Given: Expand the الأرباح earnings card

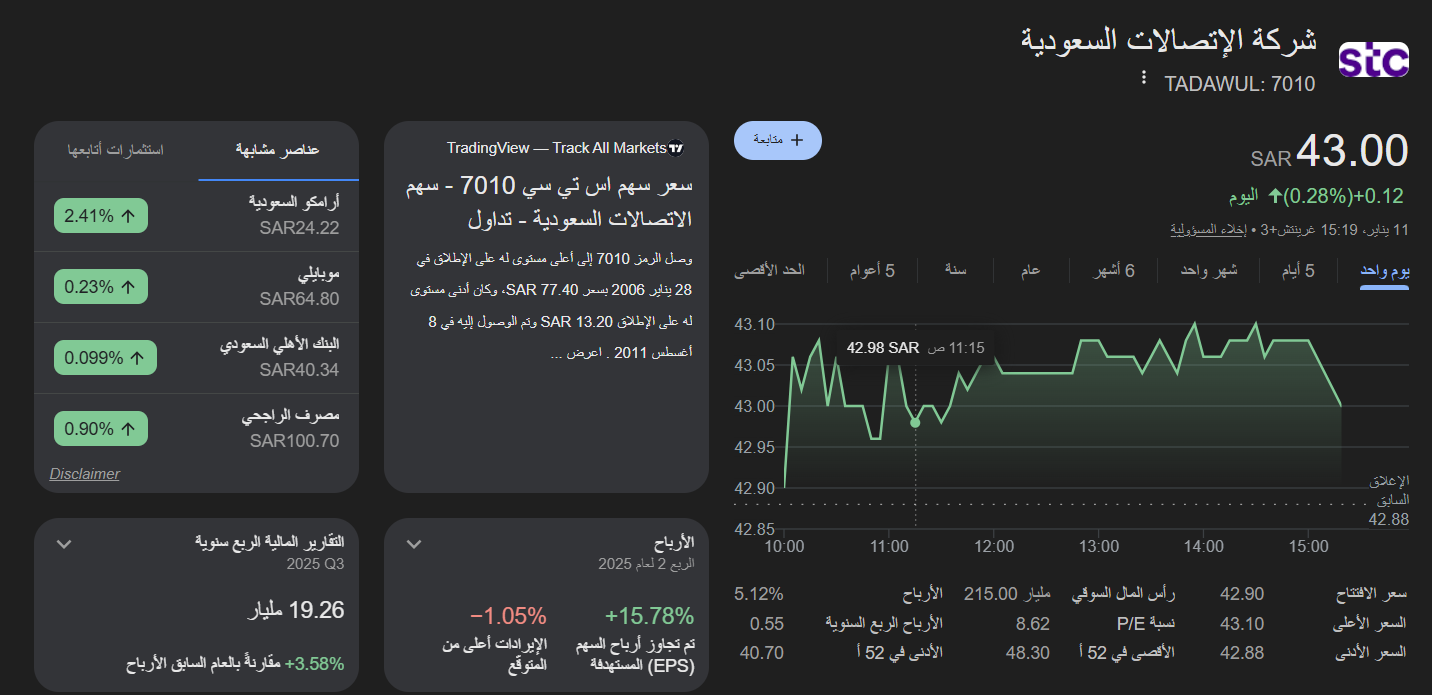Looking at the screenshot, I should coord(413,543).
